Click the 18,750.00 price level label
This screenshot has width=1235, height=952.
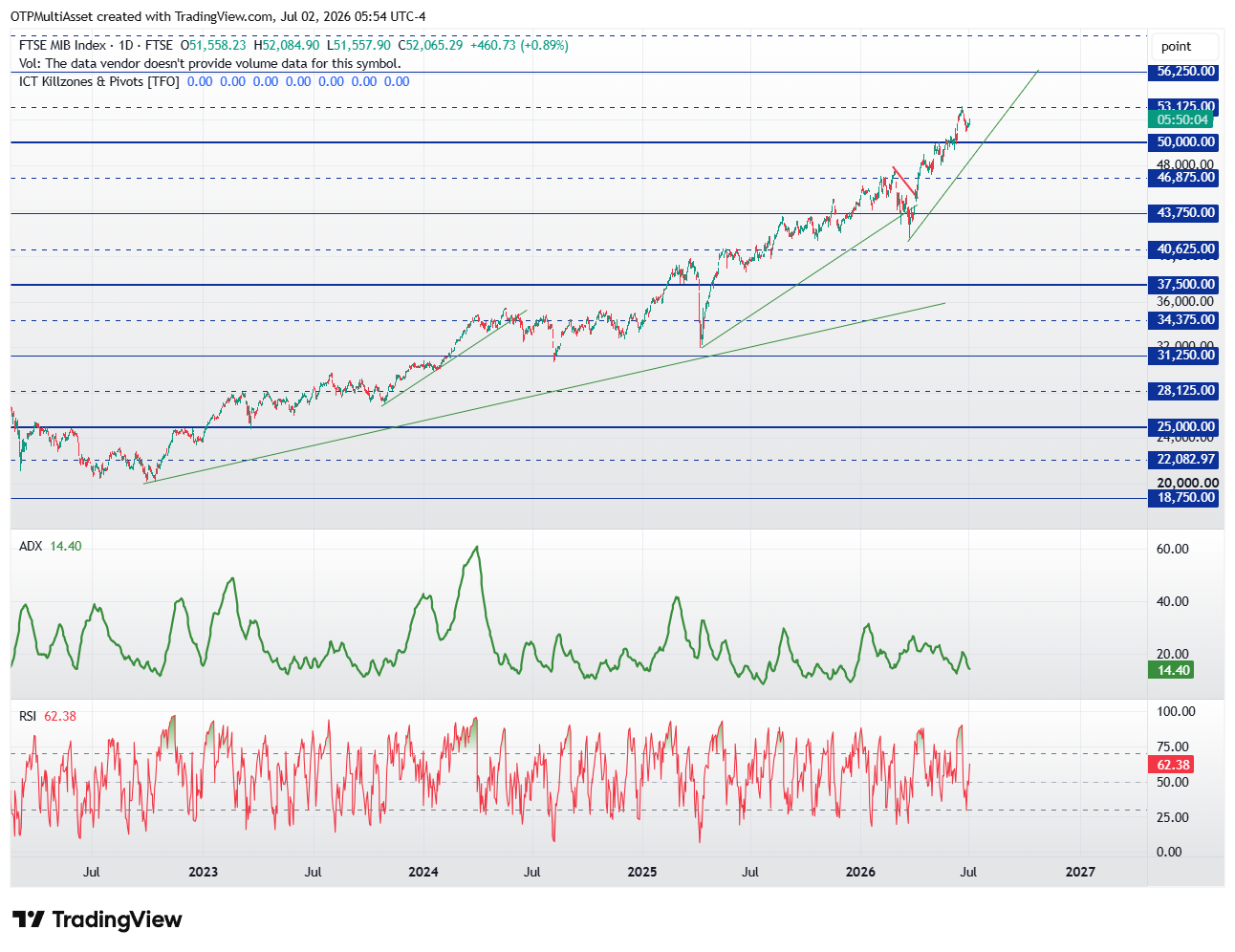click(x=1185, y=498)
